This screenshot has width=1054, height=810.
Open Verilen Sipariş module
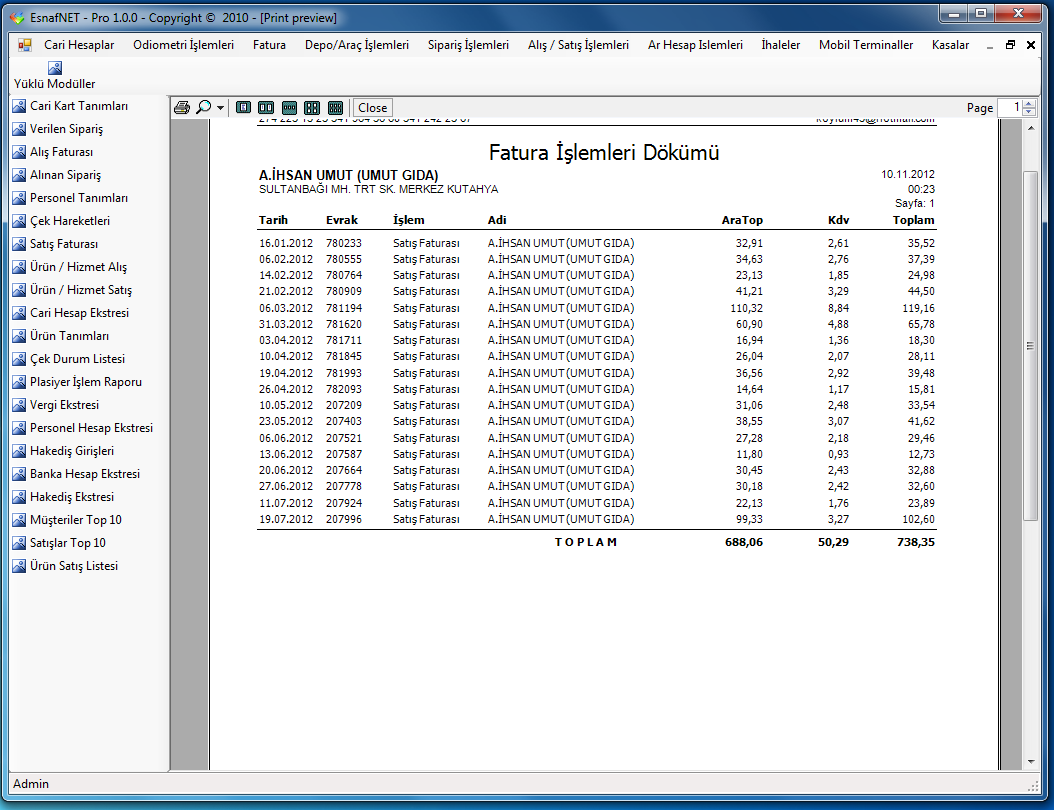pos(58,129)
